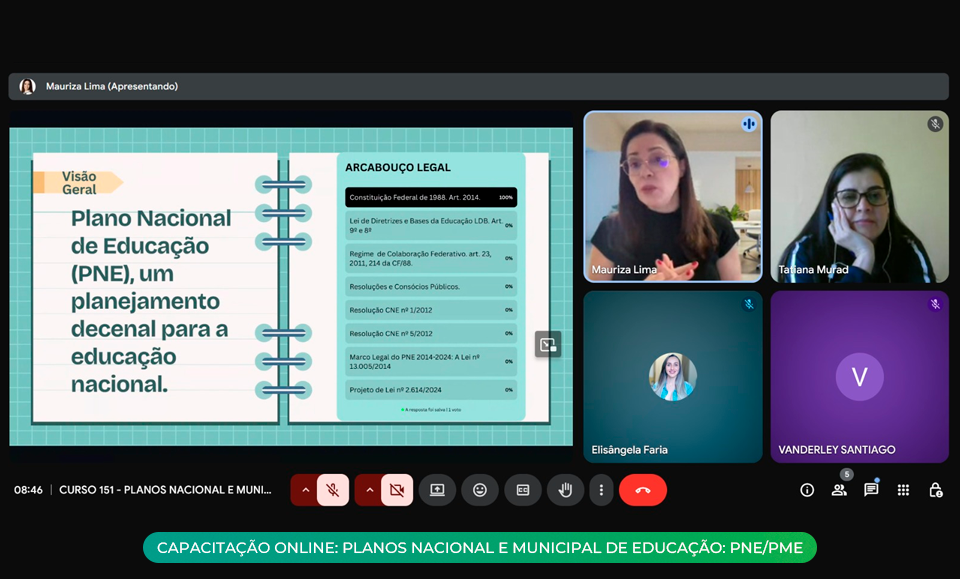Open the more options three-dot menu
960x579 pixels.
[x=600, y=490]
